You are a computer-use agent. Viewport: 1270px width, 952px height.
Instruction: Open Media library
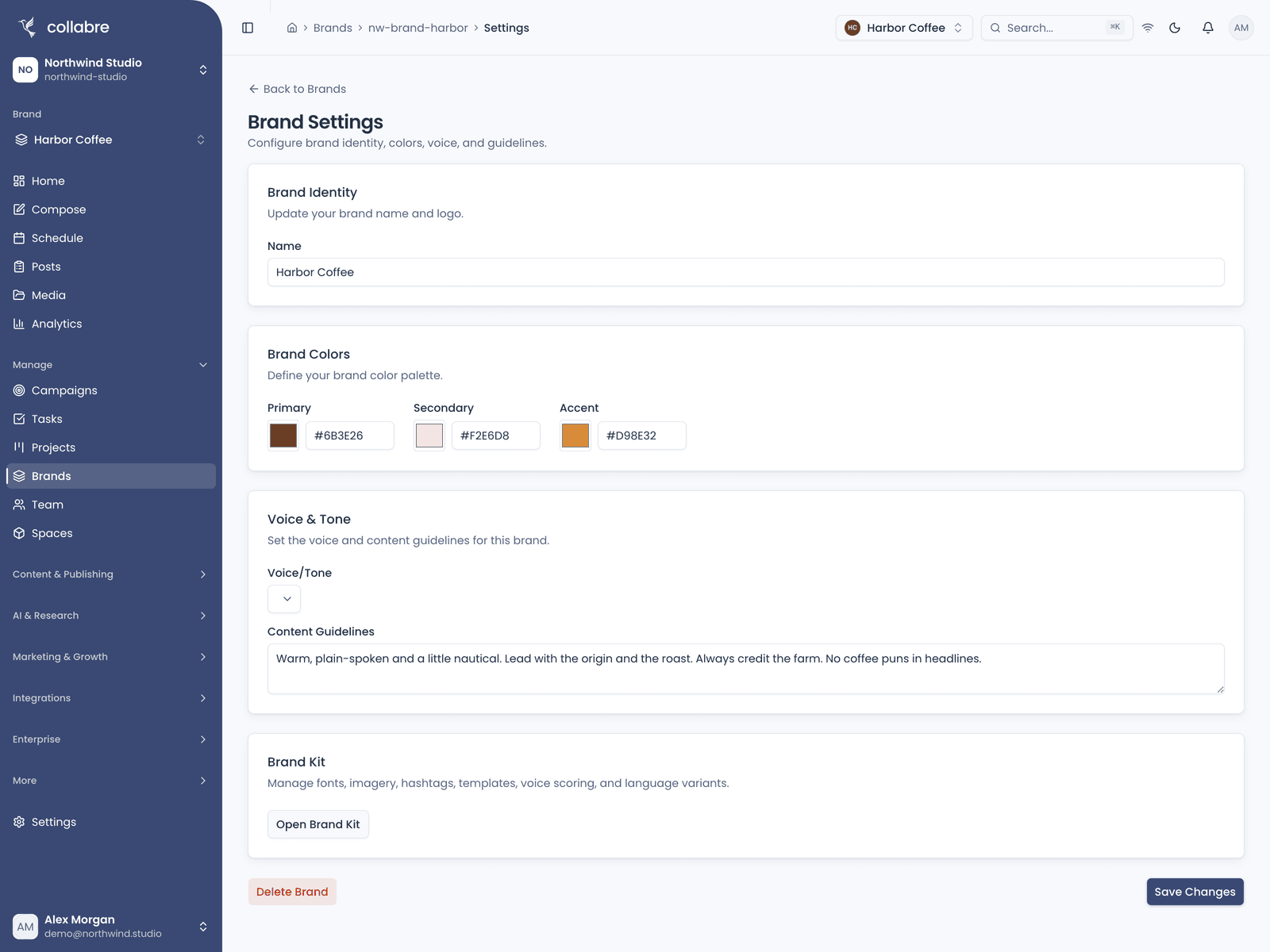[x=111, y=295]
